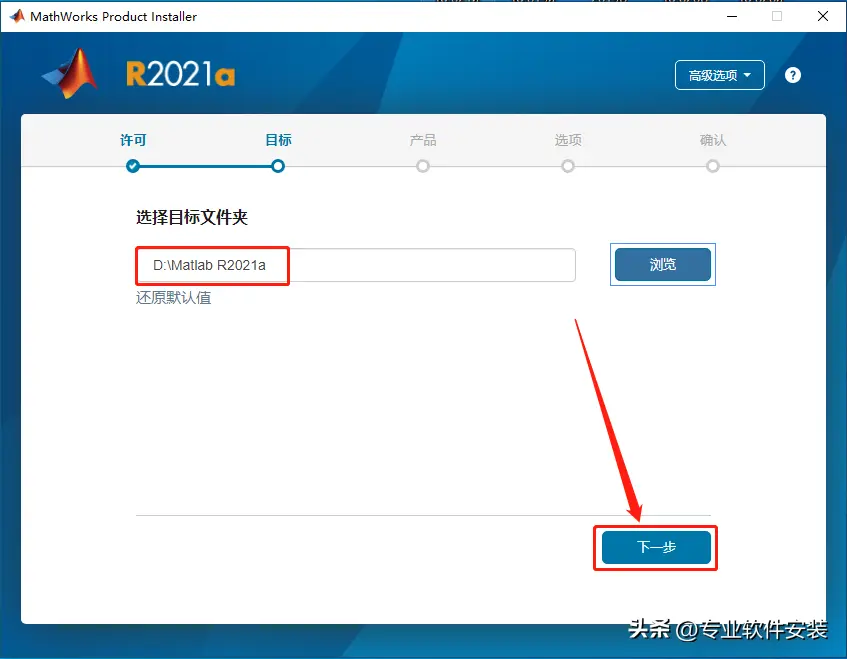Viewport: 847px width, 659px height.
Task: Click the 确认 step circle
Action: tap(712, 166)
